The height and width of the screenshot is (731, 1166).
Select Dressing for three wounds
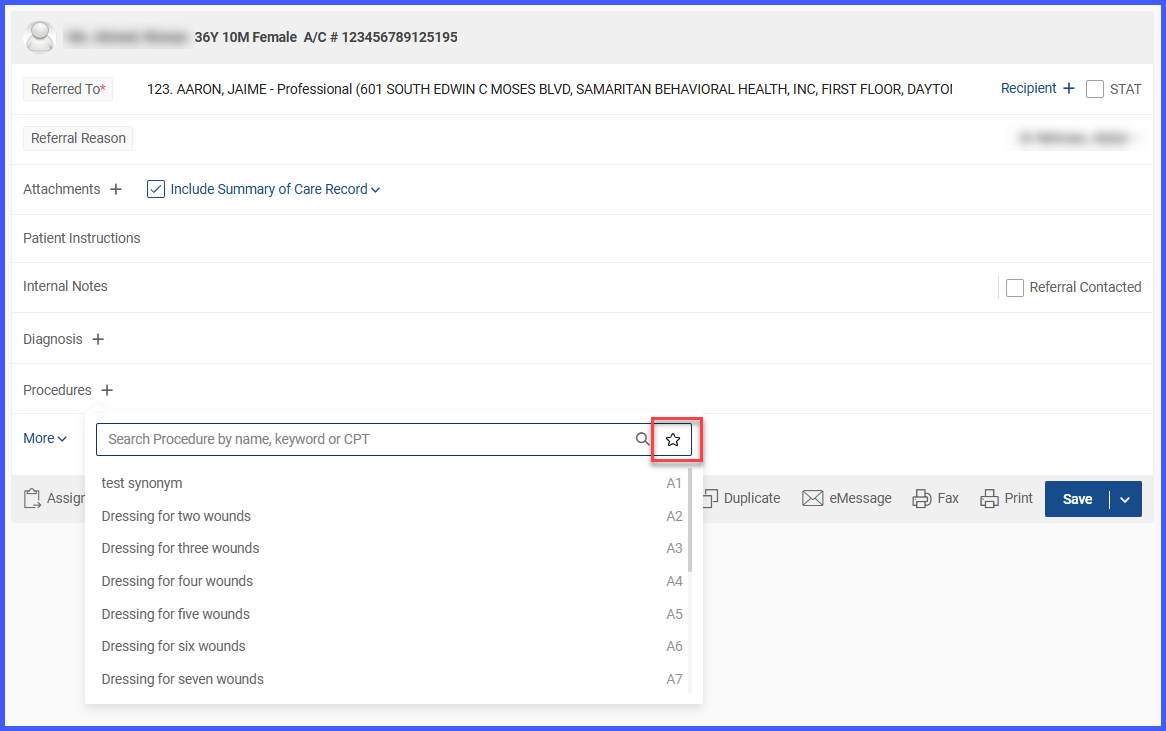coord(391,549)
